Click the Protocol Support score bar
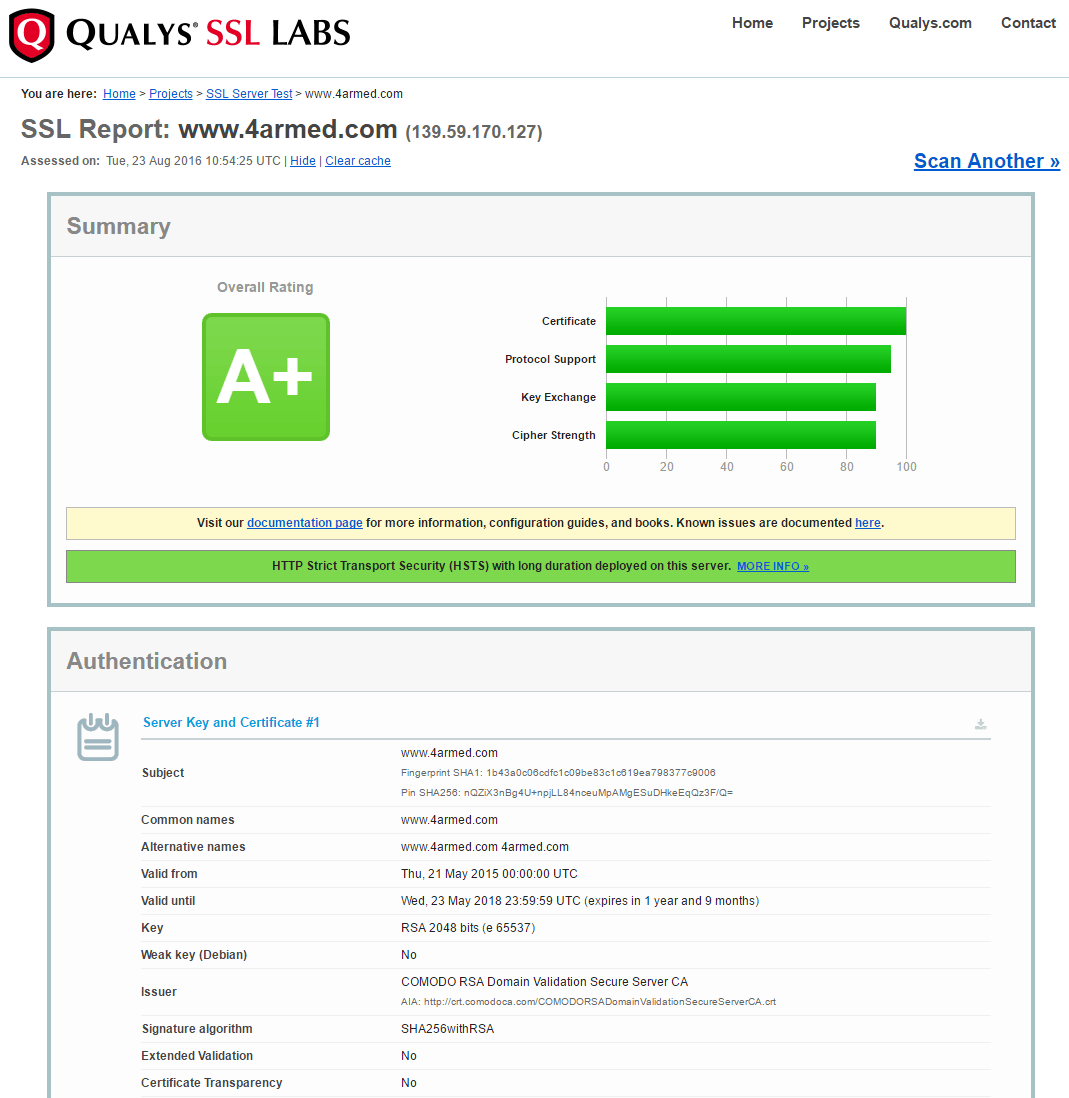The image size is (1069, 1098). click(748, 359)
